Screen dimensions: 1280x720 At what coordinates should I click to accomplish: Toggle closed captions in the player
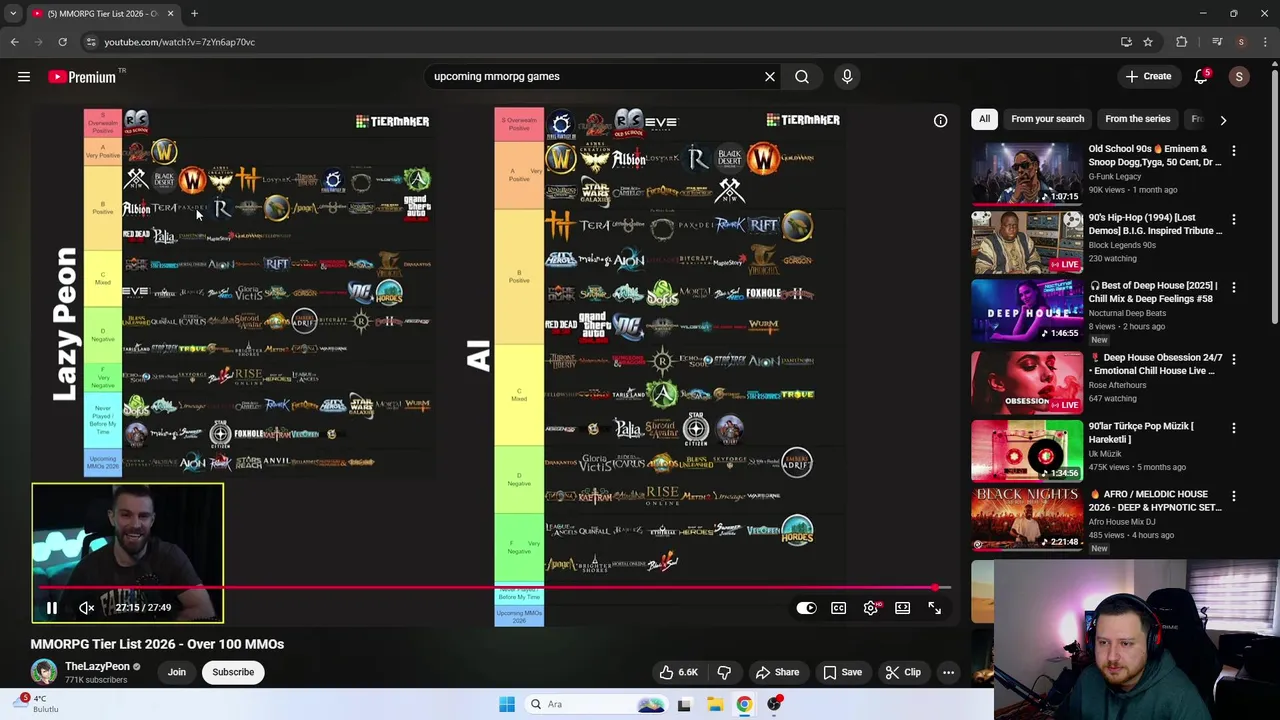[838, 608]
